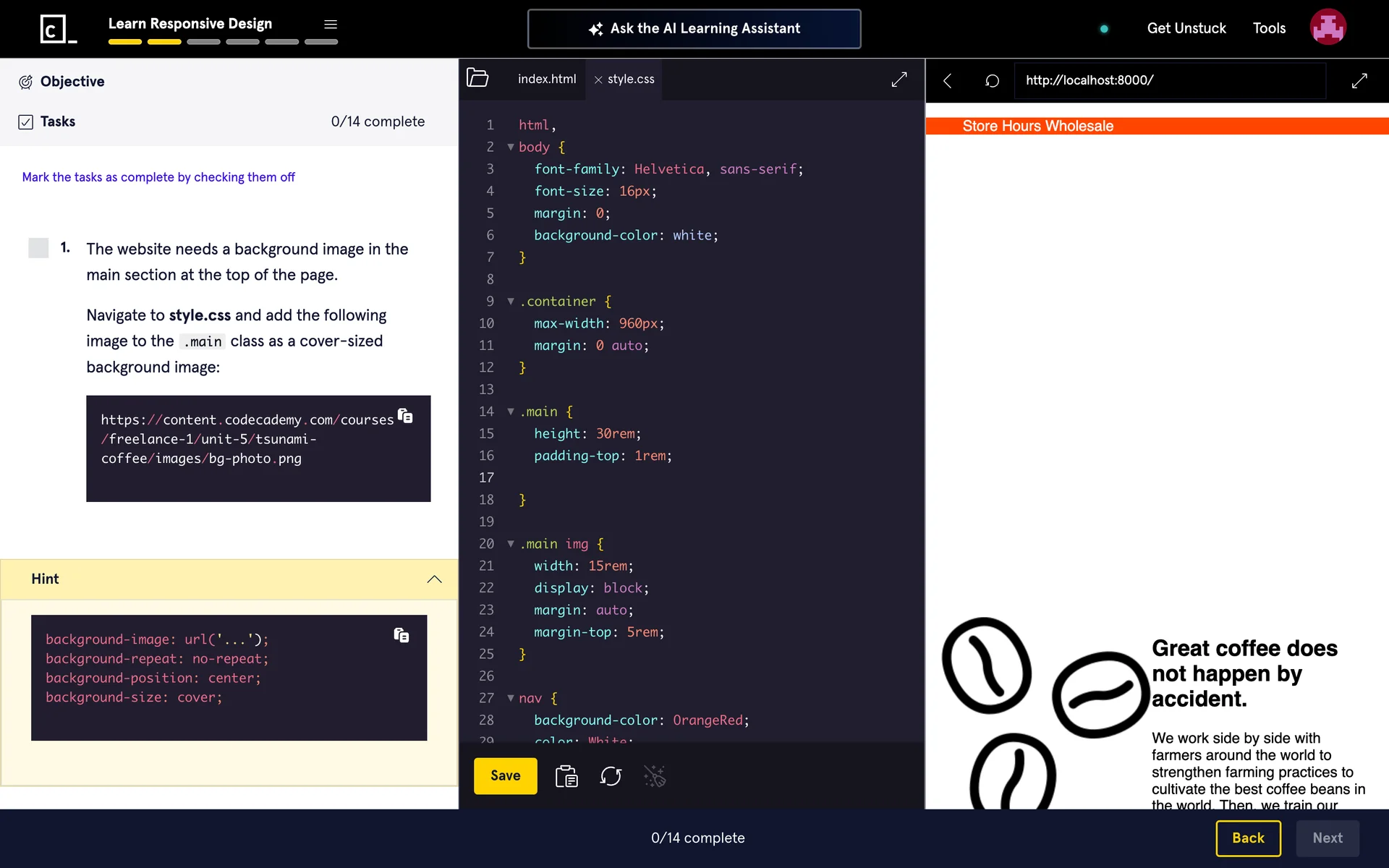Open the file explorer folder icon
This screenshot has height=868, width=1389.
click(477, 78)
